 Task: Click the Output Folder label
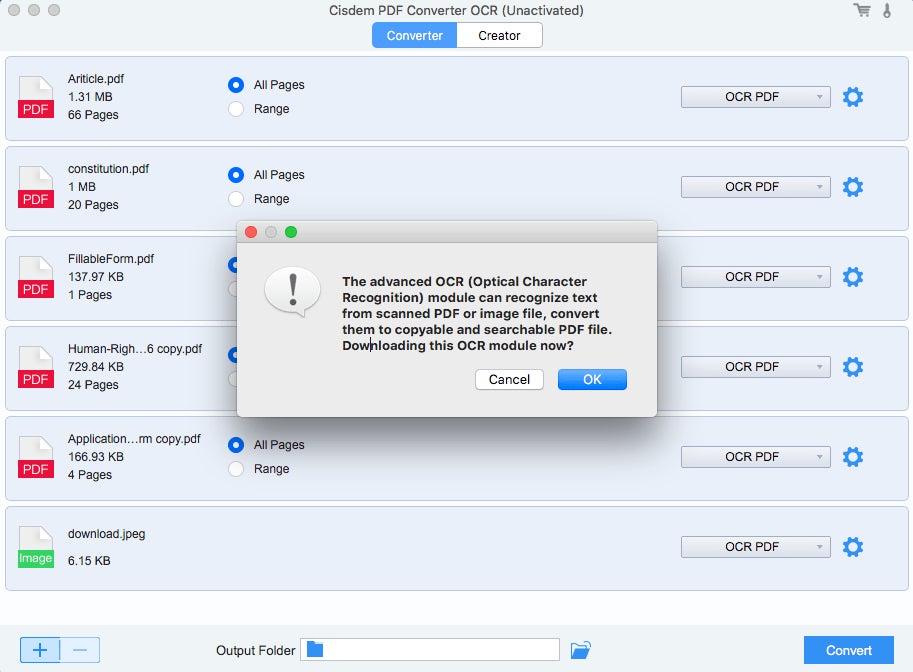click(x=256, y=650)
